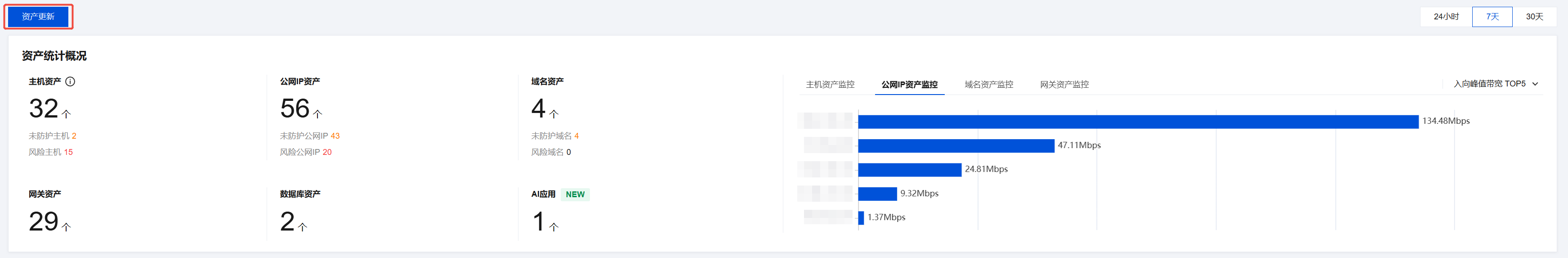Click the 风险公网IP count 20

click(327, 153)
